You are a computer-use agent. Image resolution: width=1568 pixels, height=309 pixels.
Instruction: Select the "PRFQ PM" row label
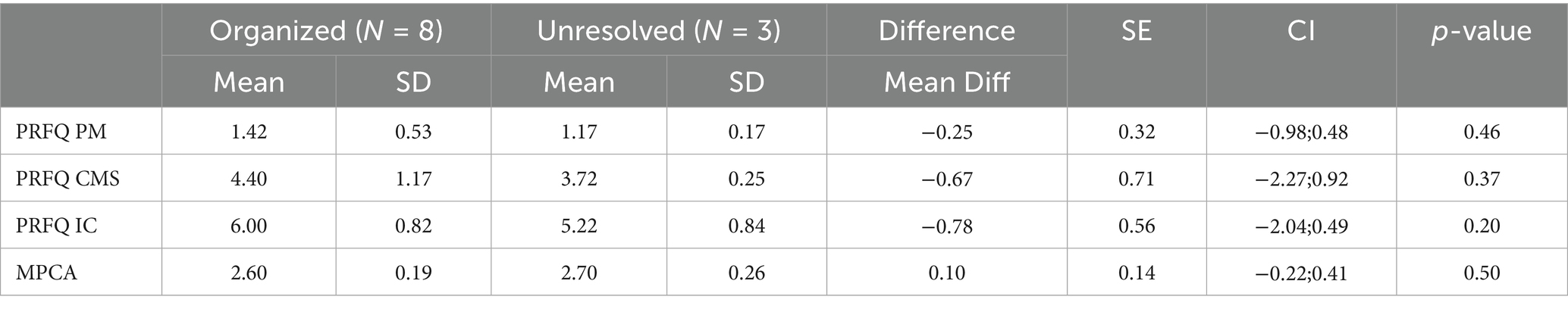pos(61,132)
